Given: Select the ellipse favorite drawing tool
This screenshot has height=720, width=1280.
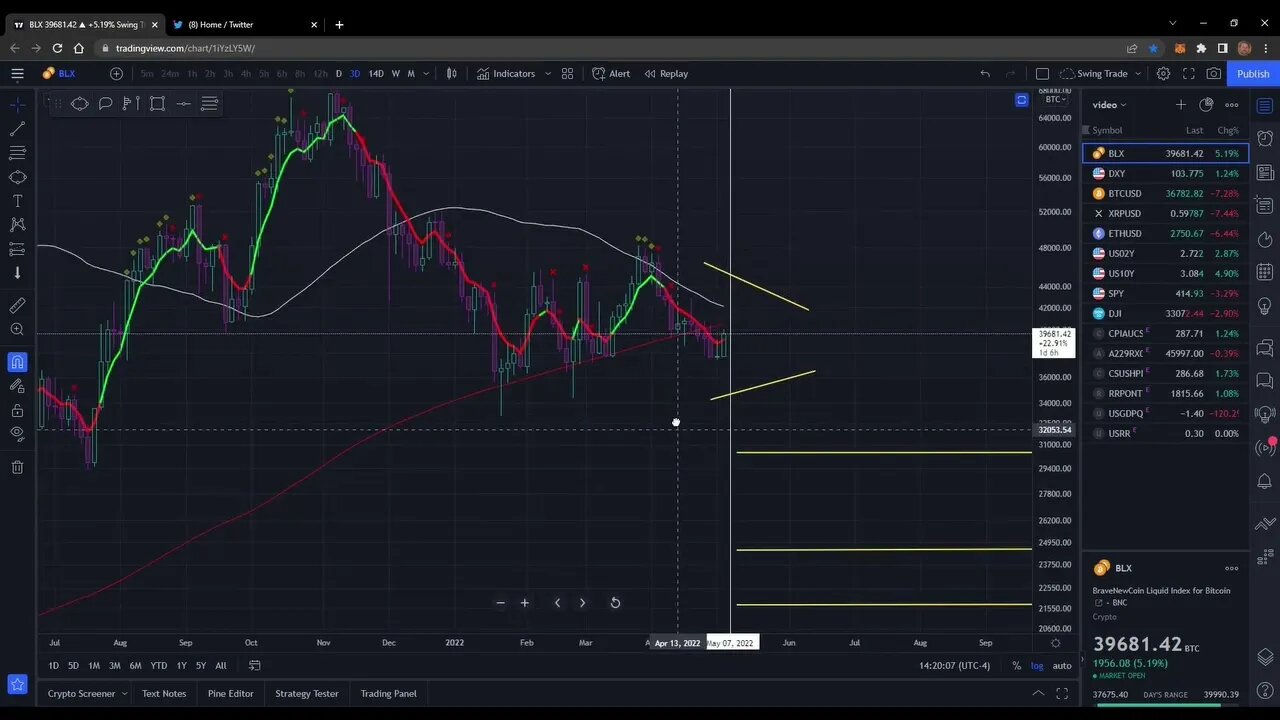Looking at the screenshot, I should pos(79,103).
